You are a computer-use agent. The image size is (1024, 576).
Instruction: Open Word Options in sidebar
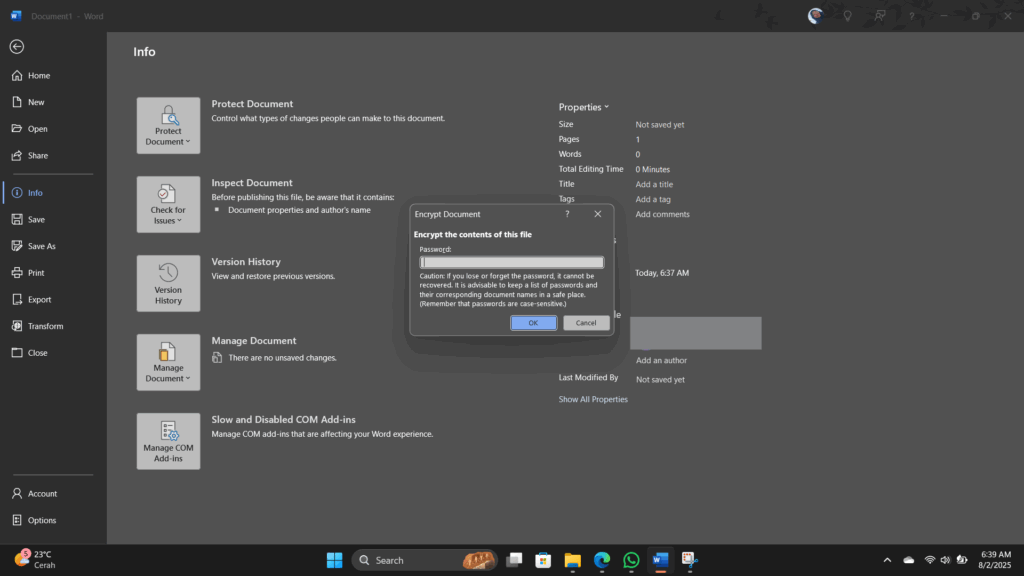coord(42,520)
